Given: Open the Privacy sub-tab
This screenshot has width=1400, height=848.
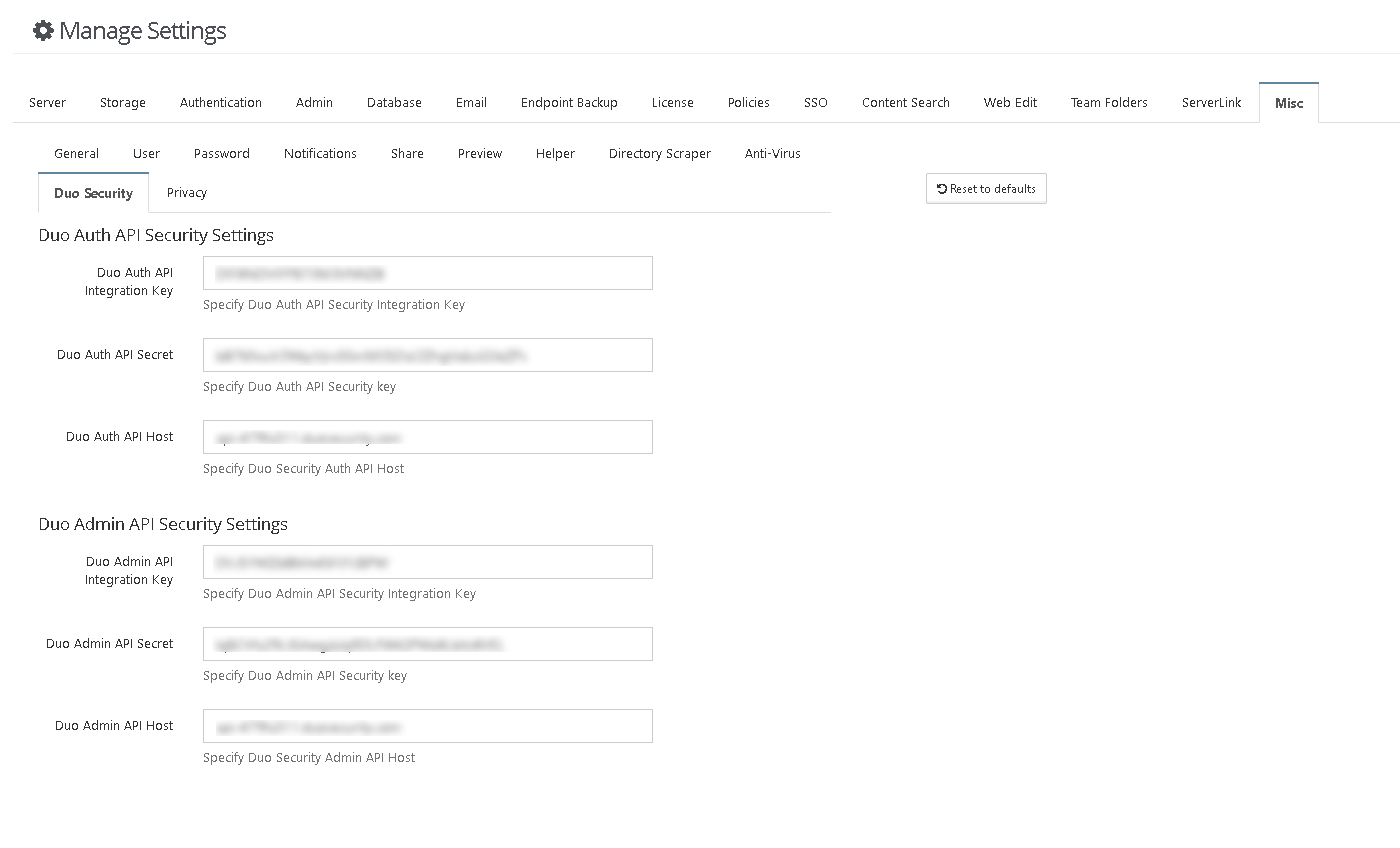Looking at the screenshot, I should tap(187, 193).
